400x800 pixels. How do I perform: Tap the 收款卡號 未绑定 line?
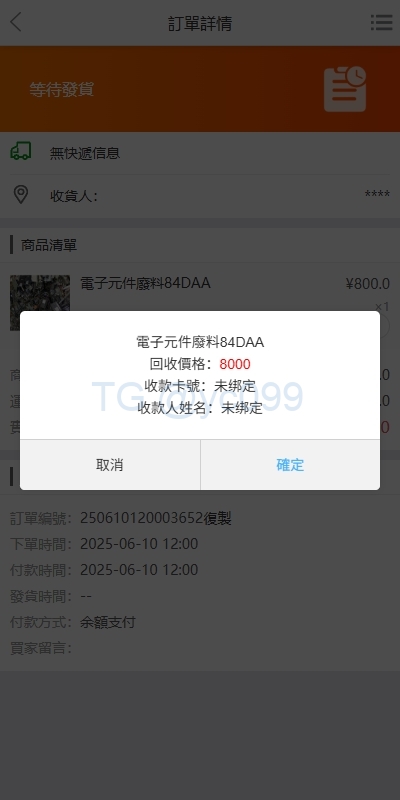click(x=200, y=386)
